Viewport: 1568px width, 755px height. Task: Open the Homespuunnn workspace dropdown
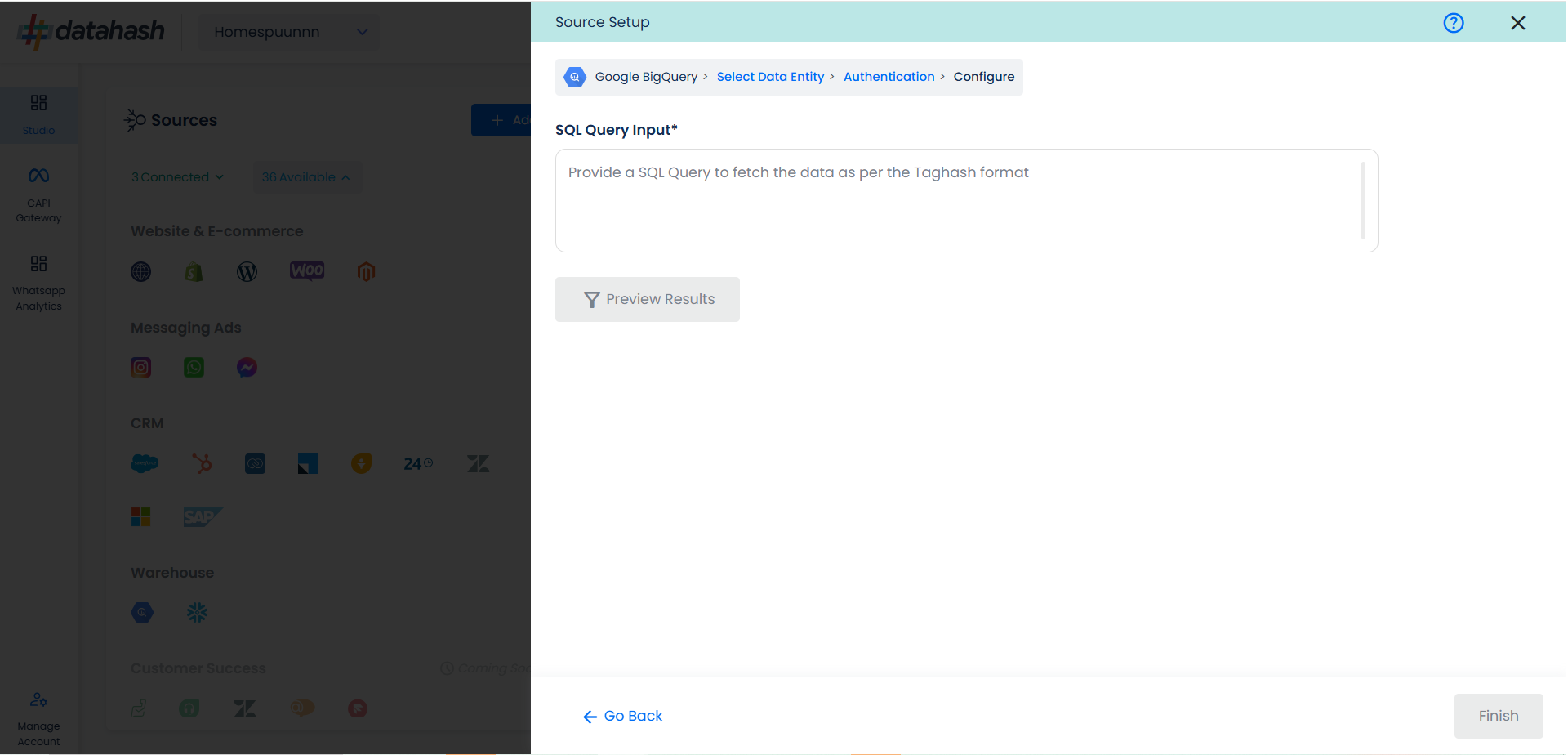coord(289,32)
